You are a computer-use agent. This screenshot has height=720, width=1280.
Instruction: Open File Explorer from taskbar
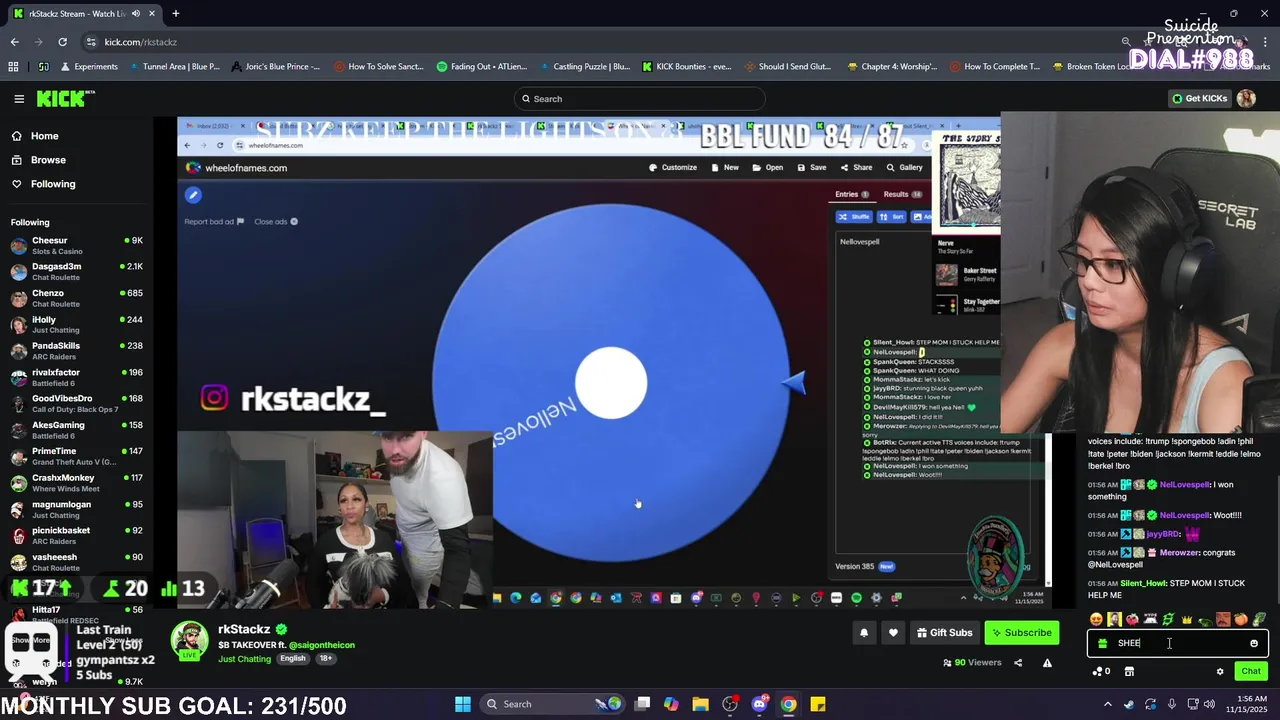click(701, 704)
